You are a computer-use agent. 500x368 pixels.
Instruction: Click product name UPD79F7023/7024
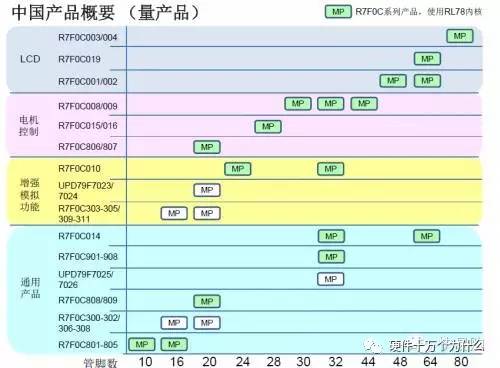pos(86,191)
